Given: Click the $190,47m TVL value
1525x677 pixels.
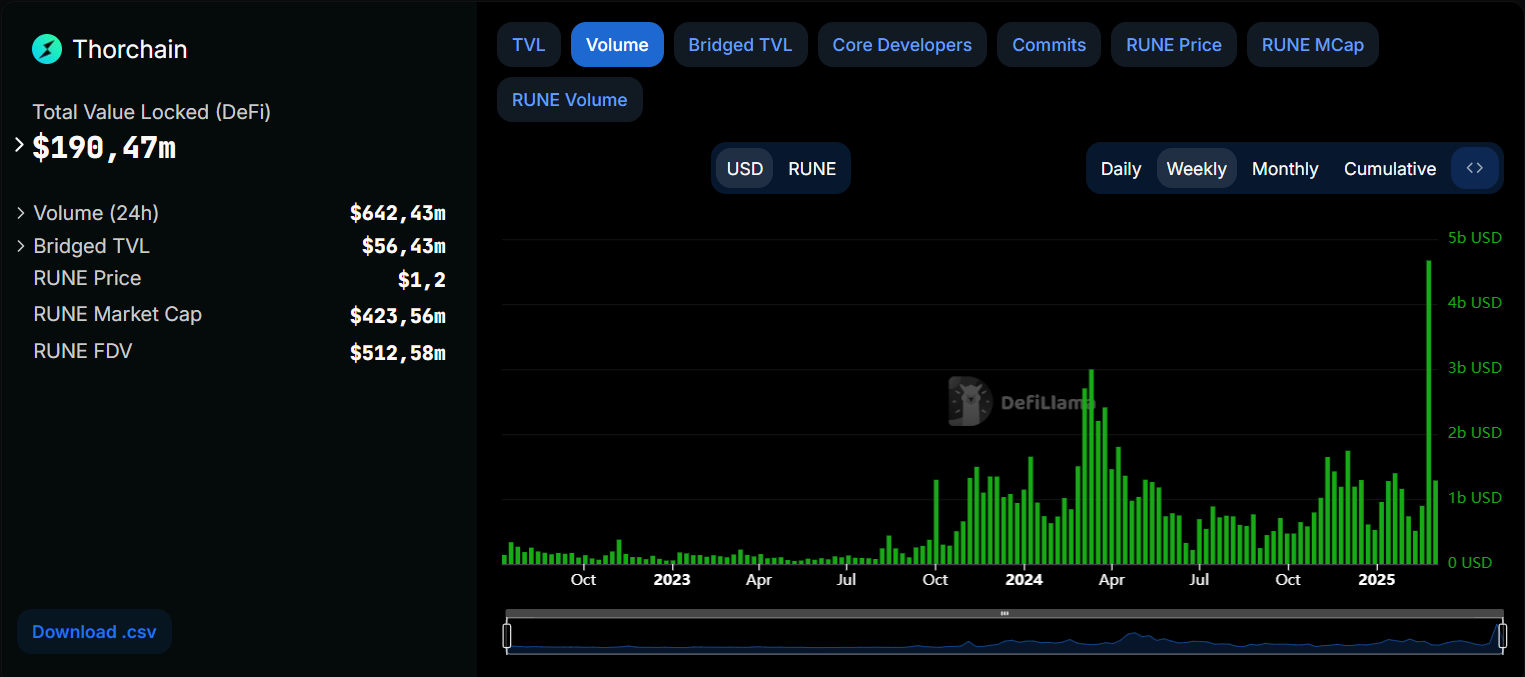Looking at the screenshot, I should coord(104,147).
